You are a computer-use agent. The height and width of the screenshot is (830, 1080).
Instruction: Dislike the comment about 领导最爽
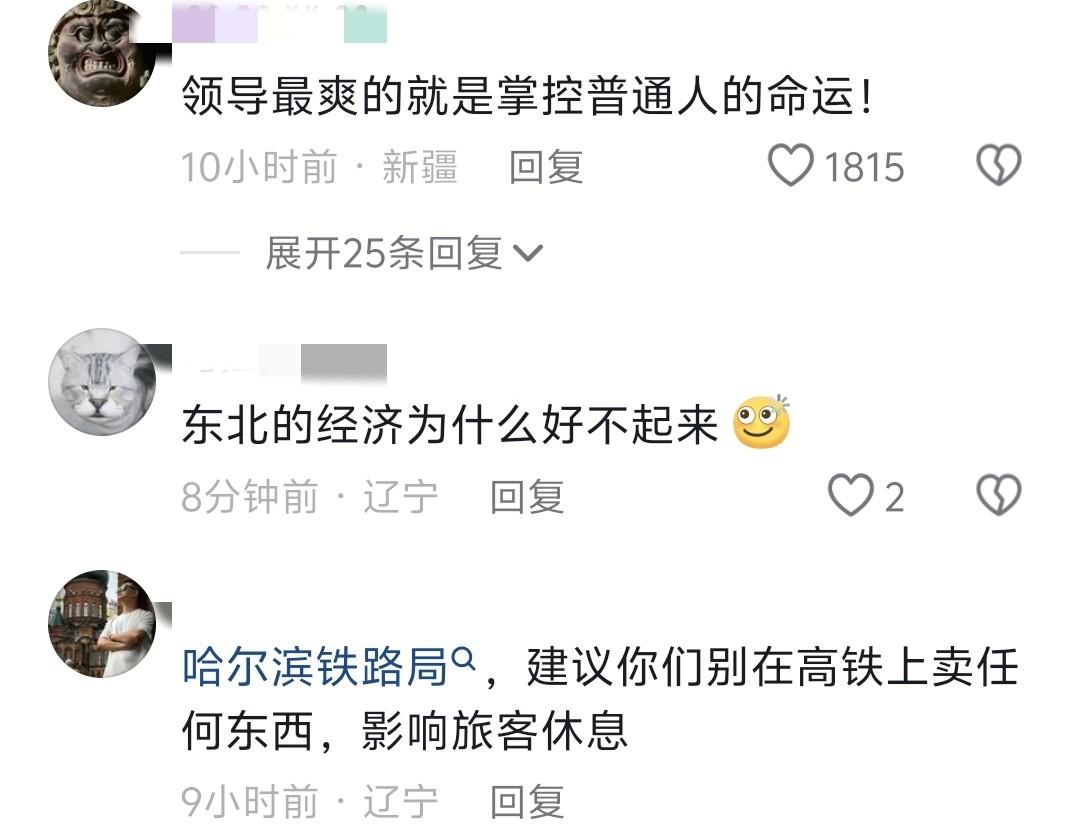pyautogui.click(x=998, y=165)
